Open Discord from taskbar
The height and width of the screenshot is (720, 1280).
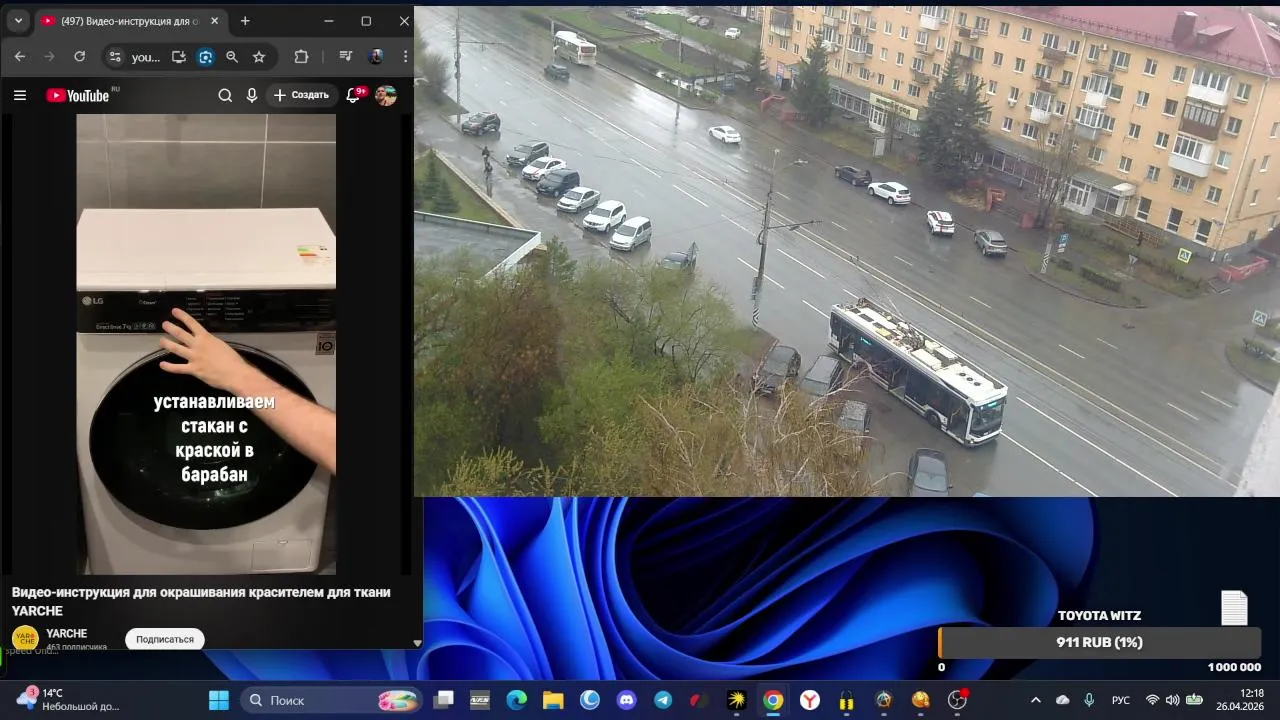[627, 700]
